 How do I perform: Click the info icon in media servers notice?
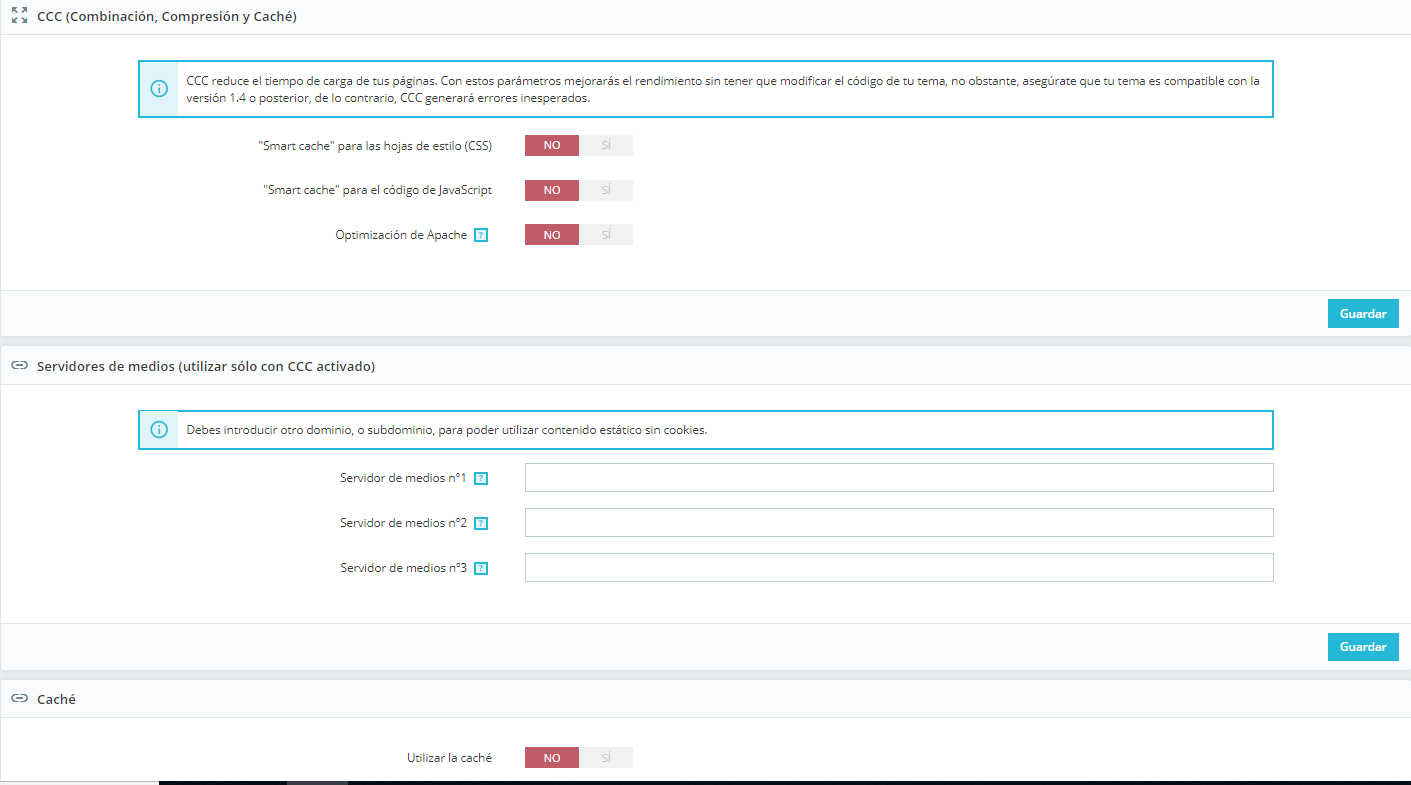(x=159, y=429)
